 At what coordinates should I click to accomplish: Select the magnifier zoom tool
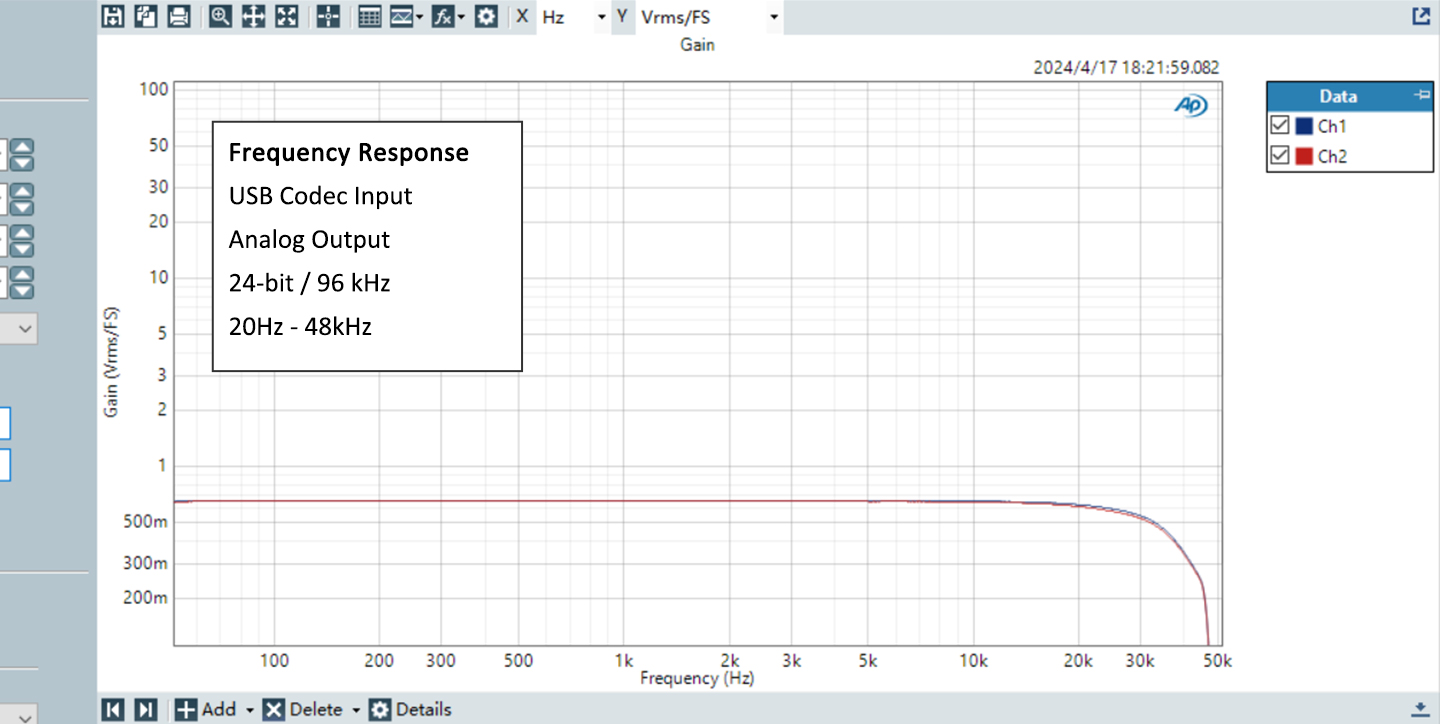220,16
